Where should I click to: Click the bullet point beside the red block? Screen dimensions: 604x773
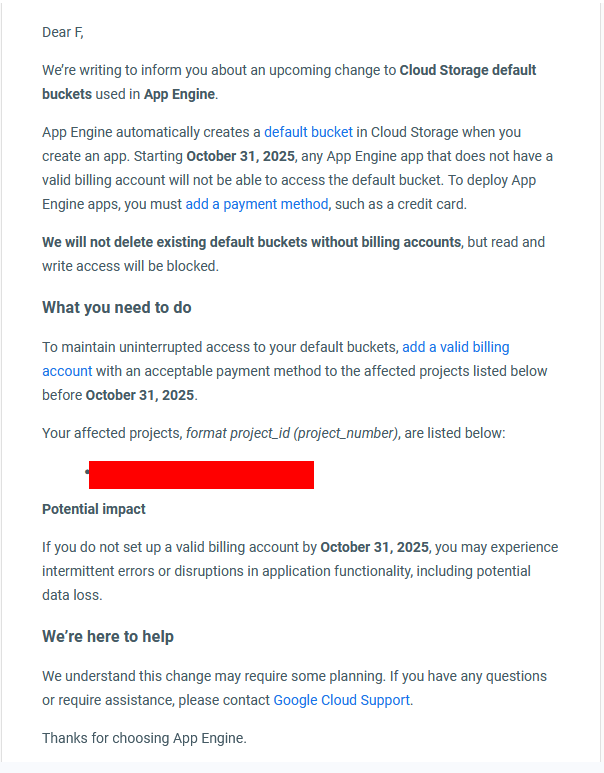pos(88,470)
